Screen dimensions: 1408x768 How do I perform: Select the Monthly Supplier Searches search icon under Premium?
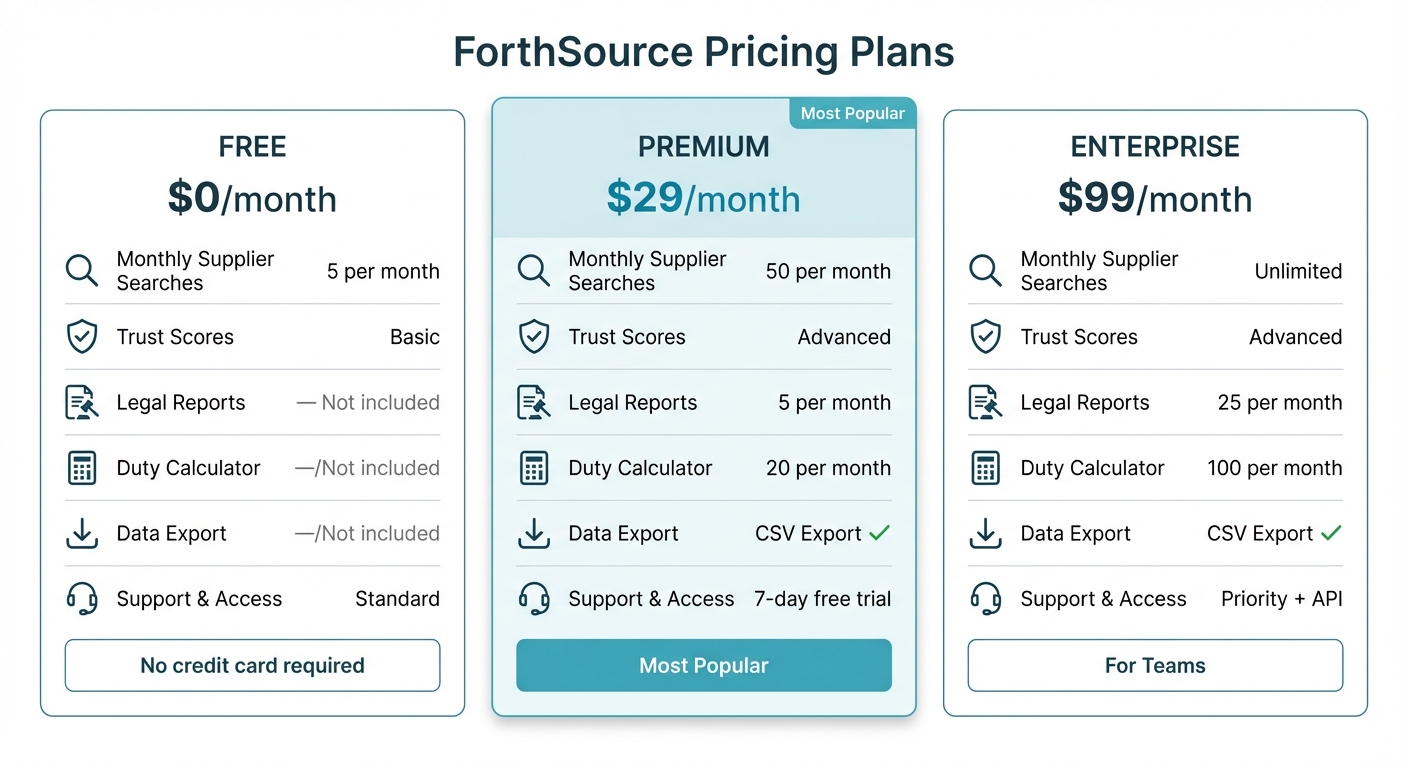533,270
